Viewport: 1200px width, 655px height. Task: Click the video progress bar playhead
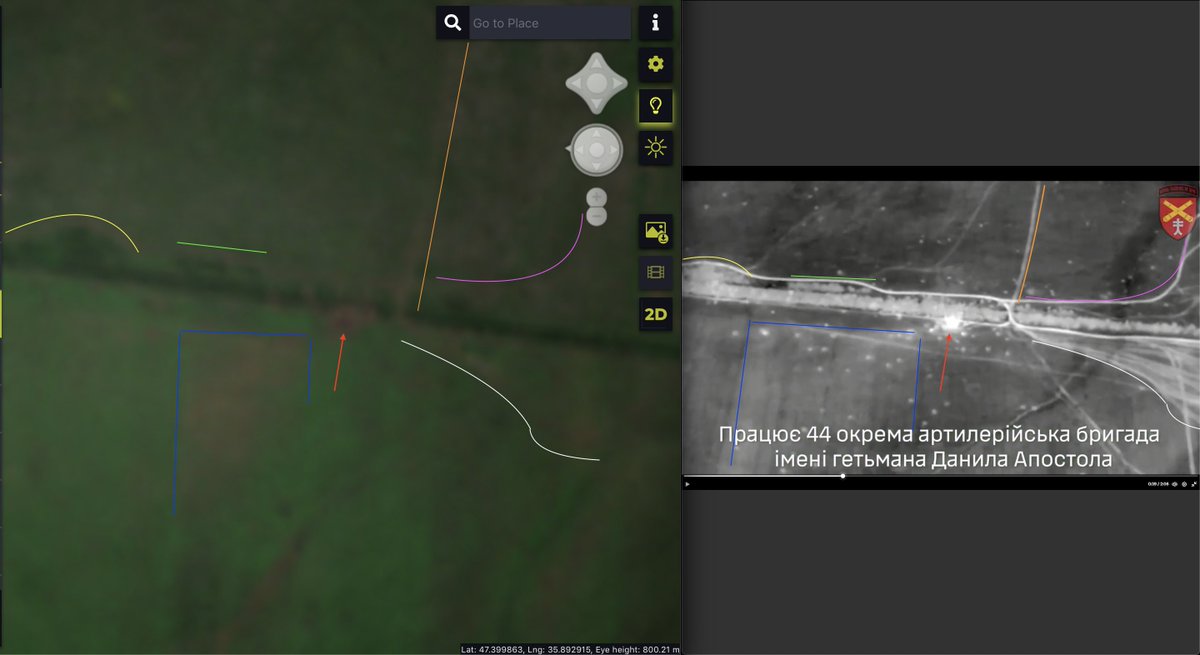[x=843, y=479]
